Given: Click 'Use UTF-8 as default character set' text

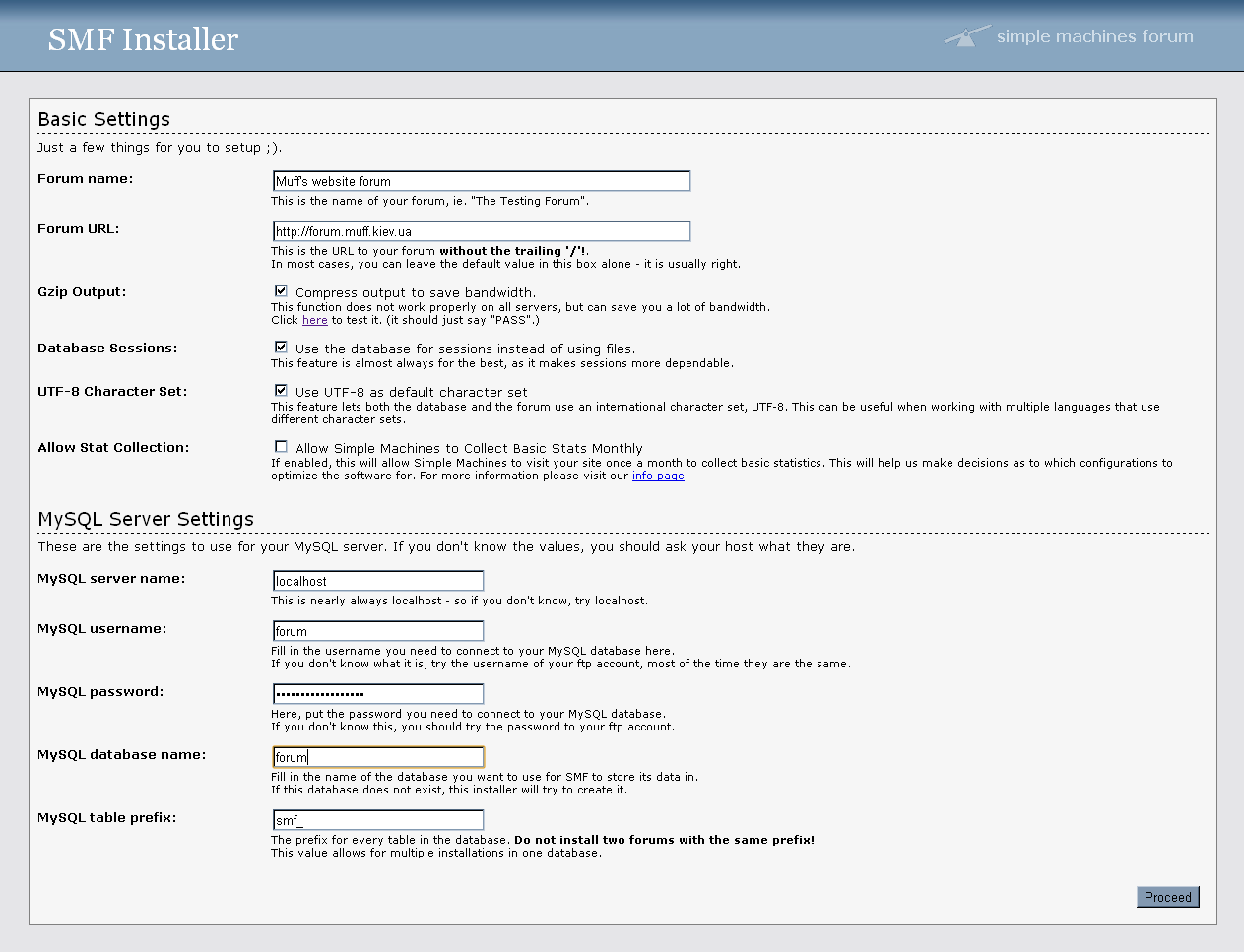Looking at the screenshot, I should [412, 392].
